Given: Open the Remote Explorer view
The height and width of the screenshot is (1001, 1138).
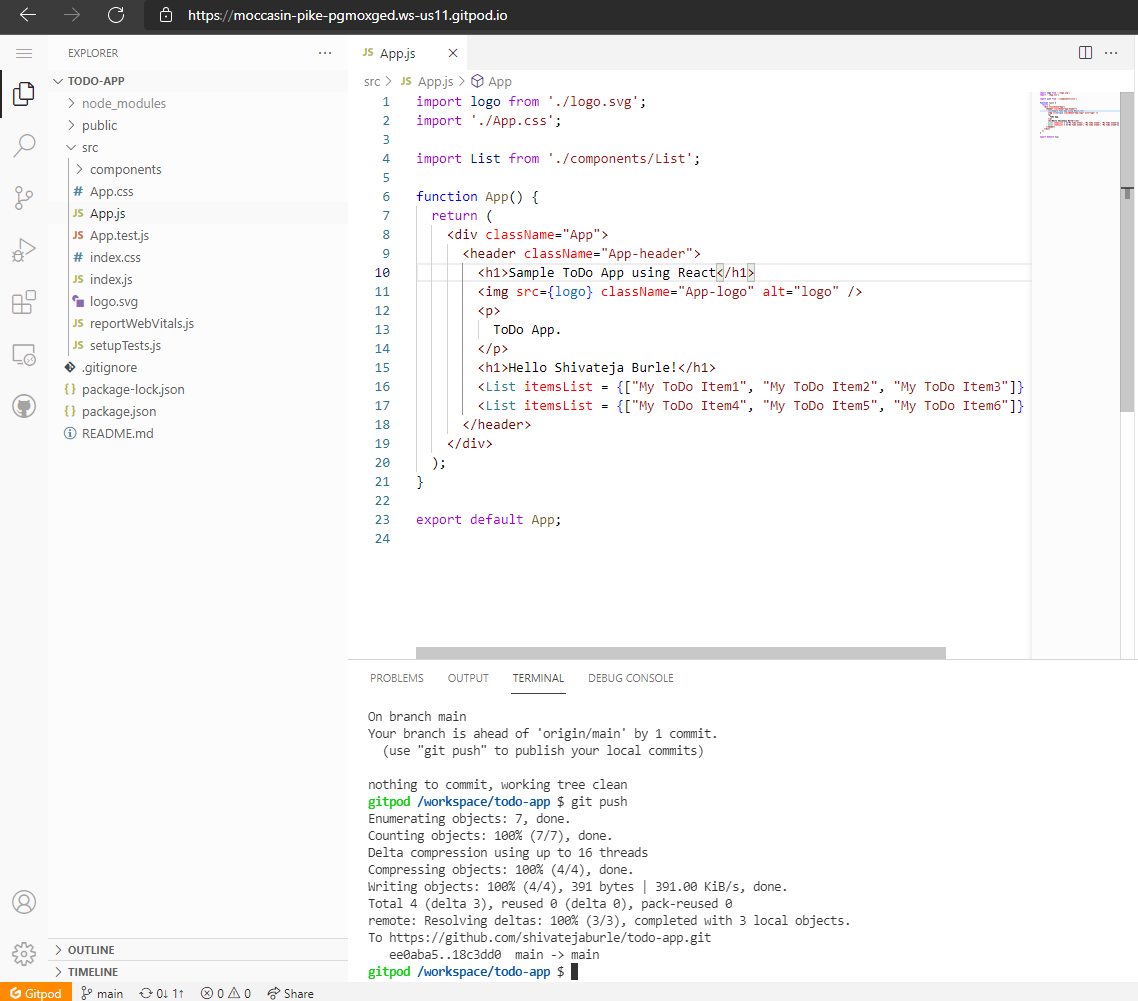Looking at the screenshot, I should (24, 354).
